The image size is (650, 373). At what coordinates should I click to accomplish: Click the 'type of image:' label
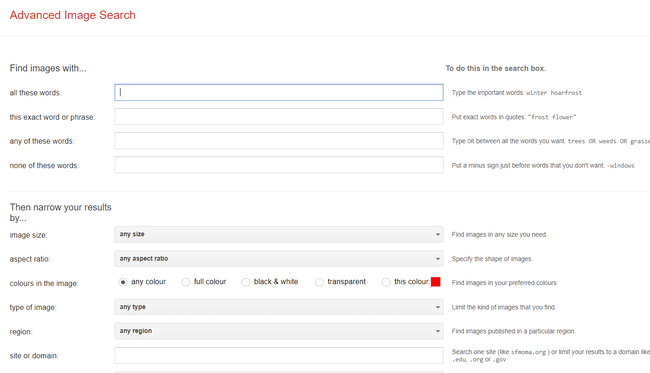click(33, 308)
